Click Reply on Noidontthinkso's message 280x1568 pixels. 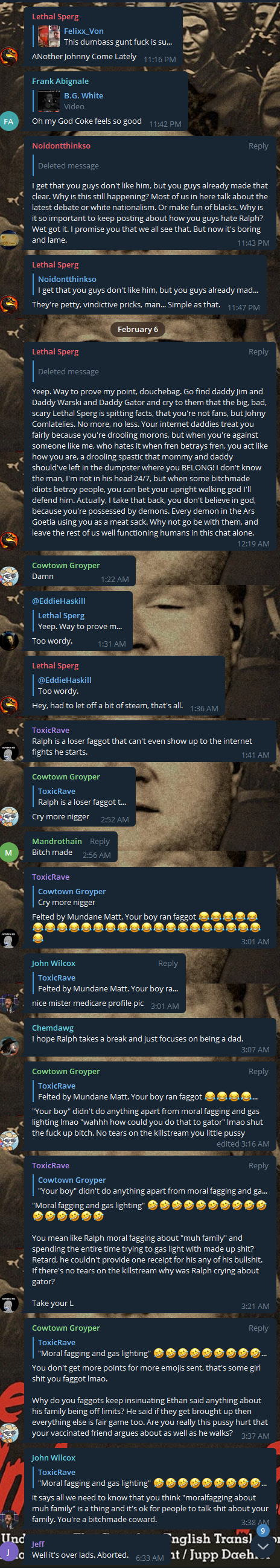point(258,146)
